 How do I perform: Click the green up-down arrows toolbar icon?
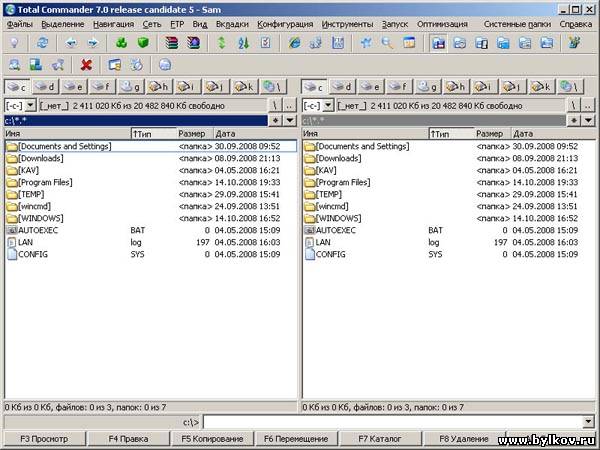(222, 42)
